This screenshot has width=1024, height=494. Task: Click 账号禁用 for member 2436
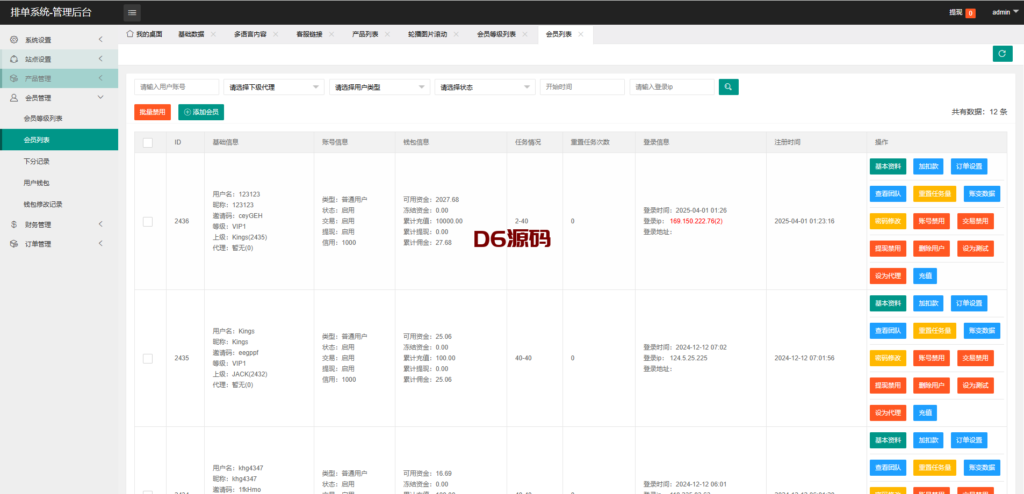pyautogui.click(x=931, y=222)
